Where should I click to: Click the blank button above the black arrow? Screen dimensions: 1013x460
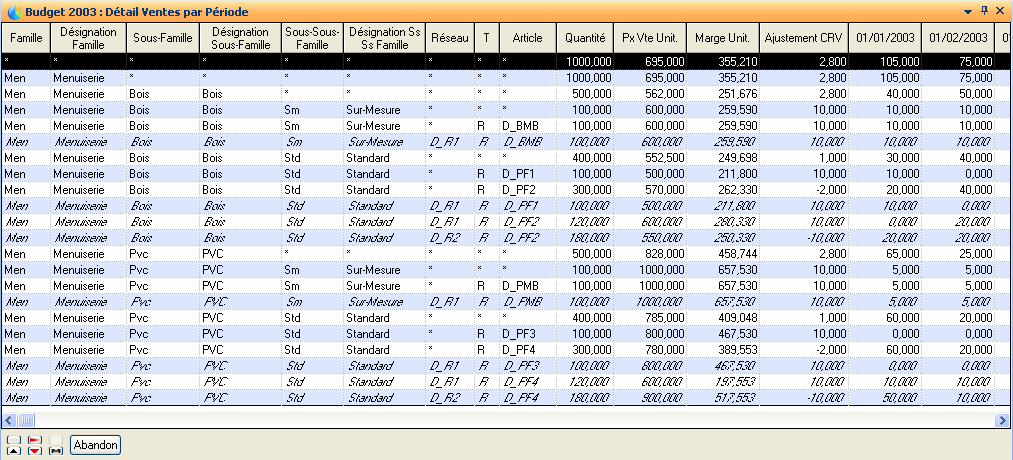coord(13,439)
